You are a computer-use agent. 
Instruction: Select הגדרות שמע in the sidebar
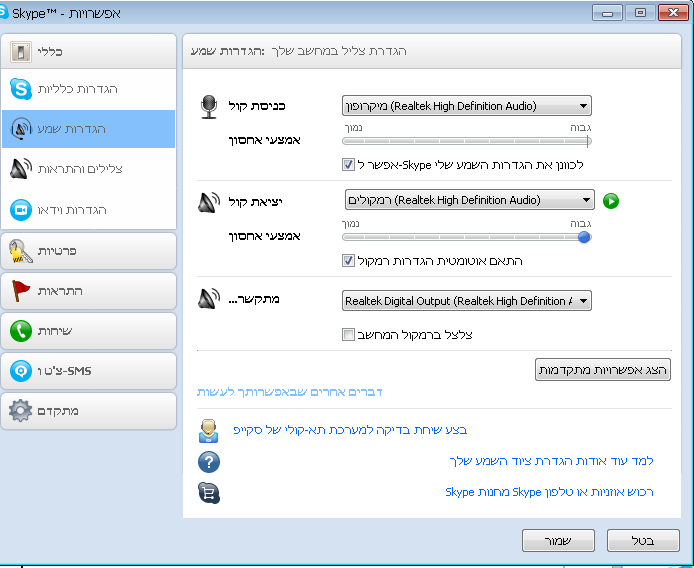pyautogui.click(x=89, y=129)
